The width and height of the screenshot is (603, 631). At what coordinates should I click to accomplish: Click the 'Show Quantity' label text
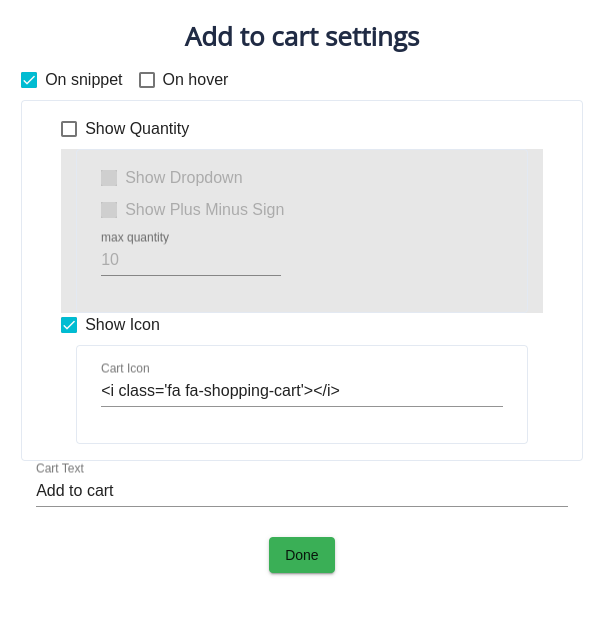137,129
